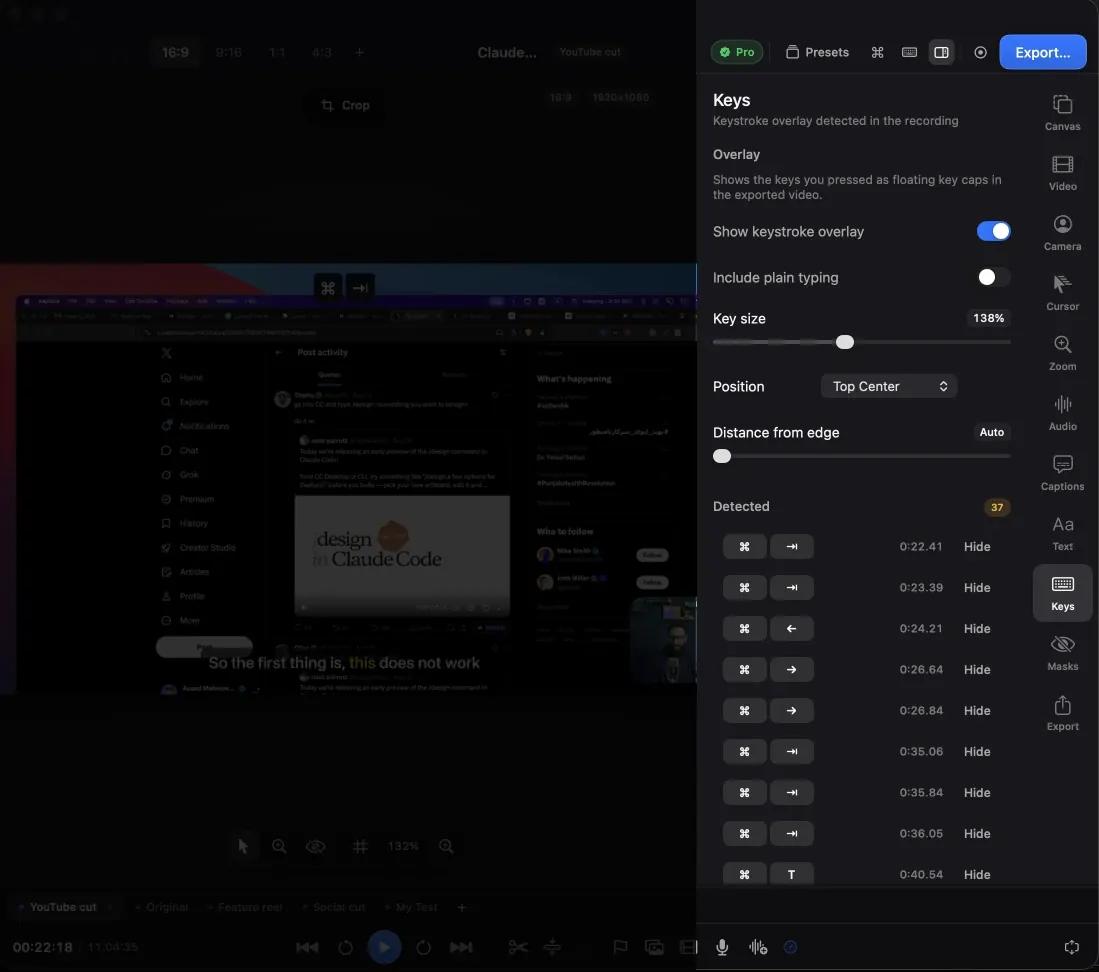
Task: Open the Audio settings panel
Action: [1062, 413]
